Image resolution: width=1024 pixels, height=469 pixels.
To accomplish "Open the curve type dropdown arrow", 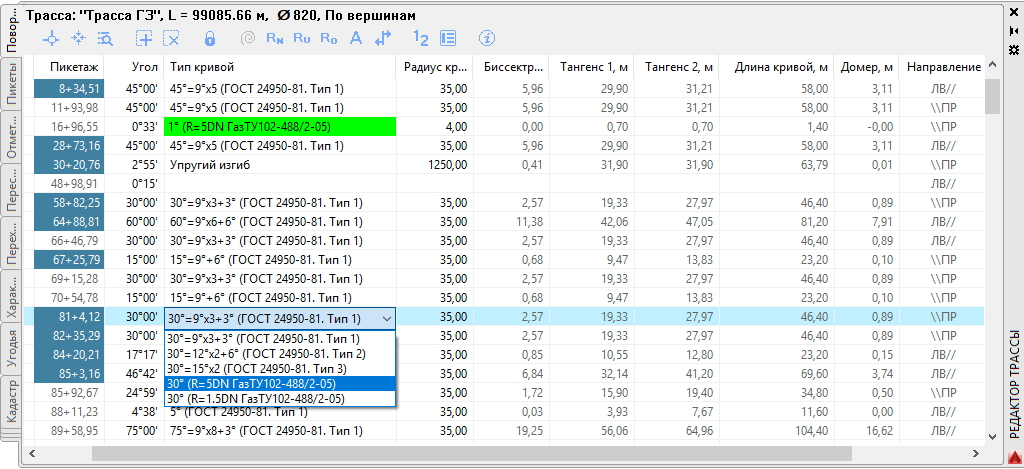I will (x=387, y=318).
